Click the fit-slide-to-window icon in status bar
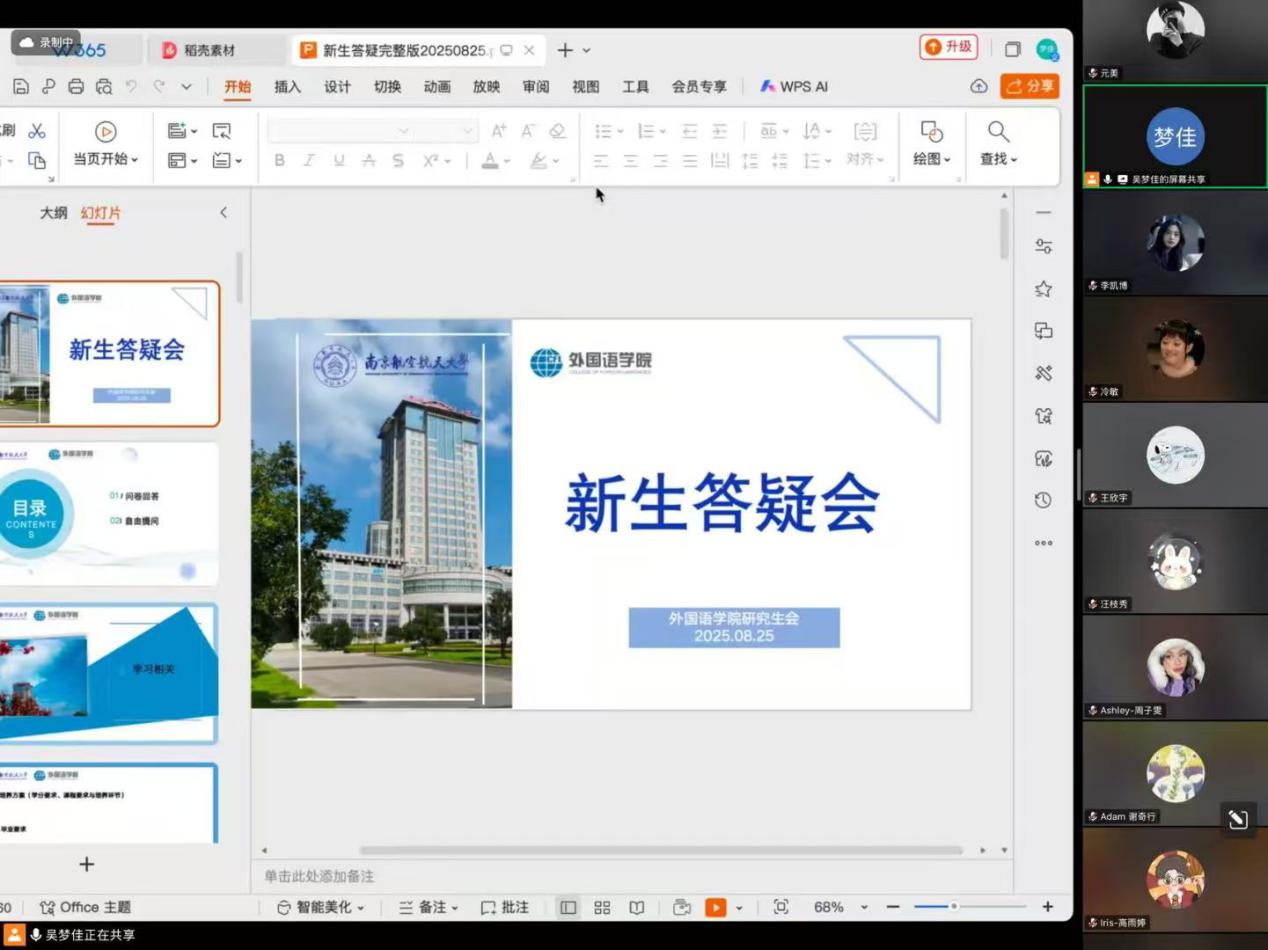This screenshot has width=1268, height=950. [781, 907]
